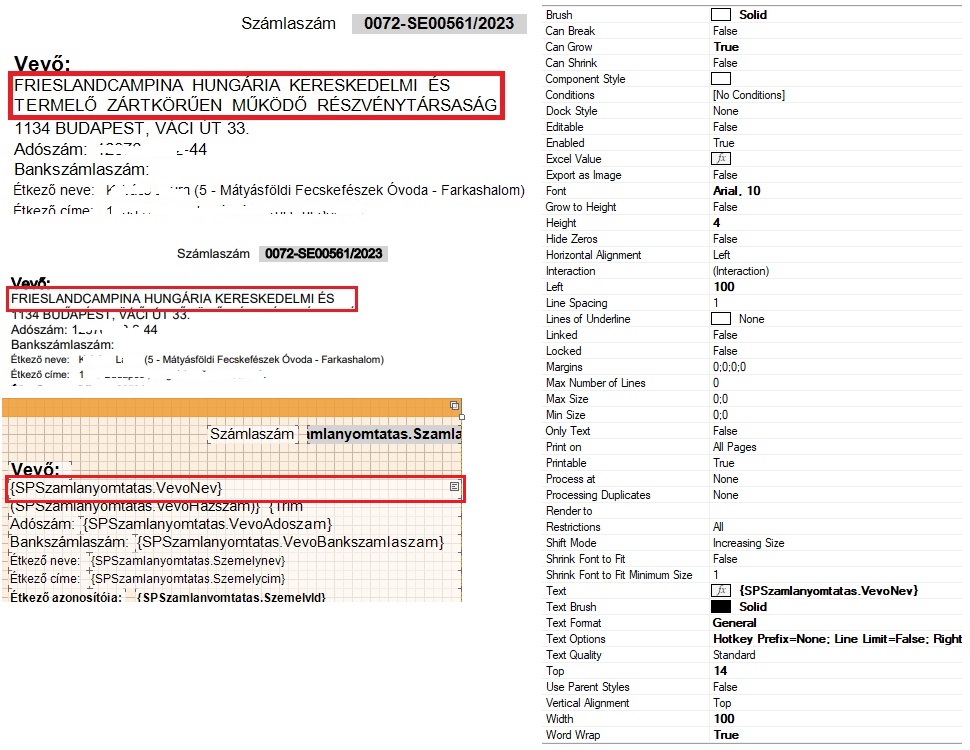Screen dimensions: 970x750
Task: Select the Component Style swatch
Action: (x=721, y=79)
